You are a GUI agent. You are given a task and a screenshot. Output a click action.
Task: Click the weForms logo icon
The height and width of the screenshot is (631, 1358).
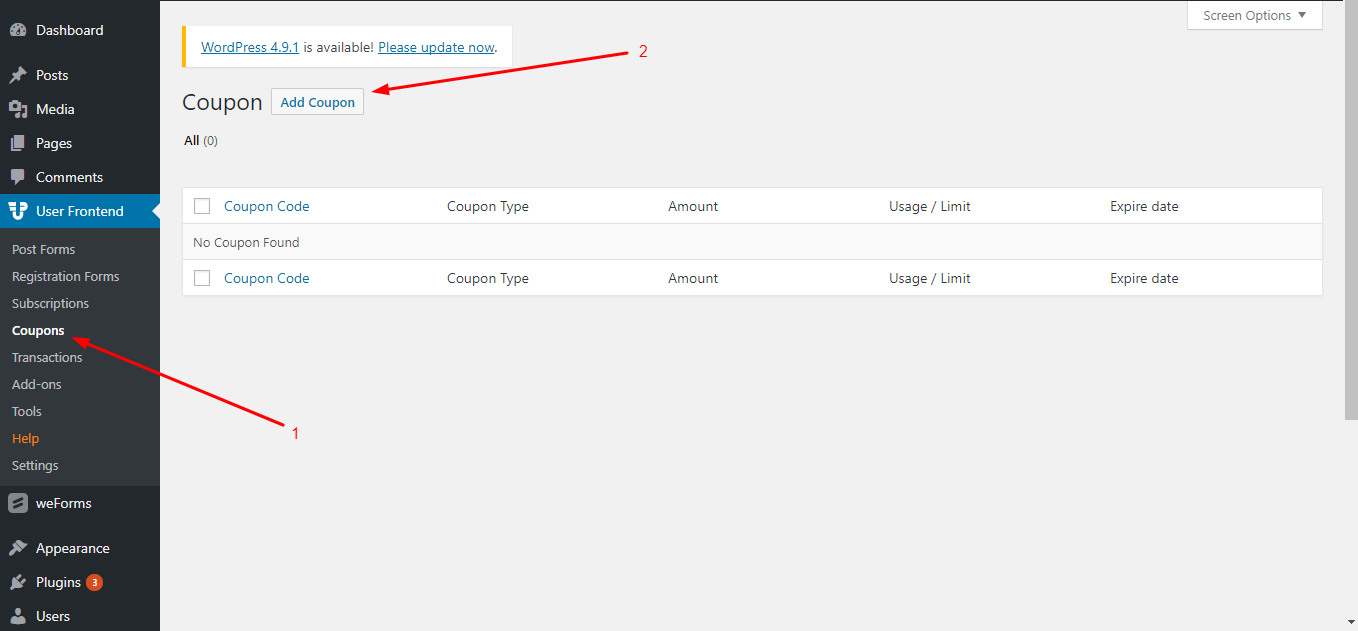pos(18,503)
